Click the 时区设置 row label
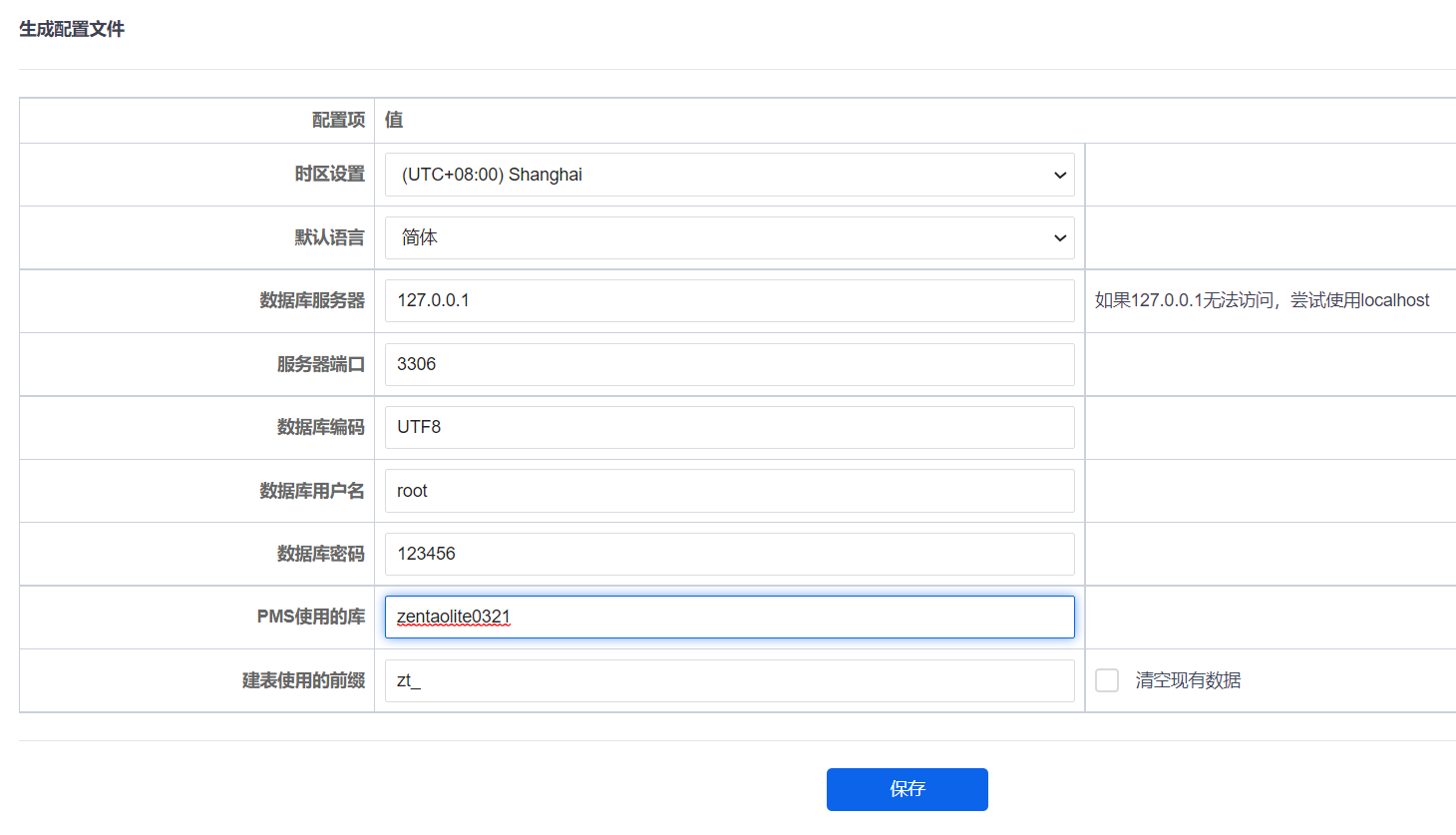Image resolution: width=1456 pixels, height=835 pixels. pos(329,175)
